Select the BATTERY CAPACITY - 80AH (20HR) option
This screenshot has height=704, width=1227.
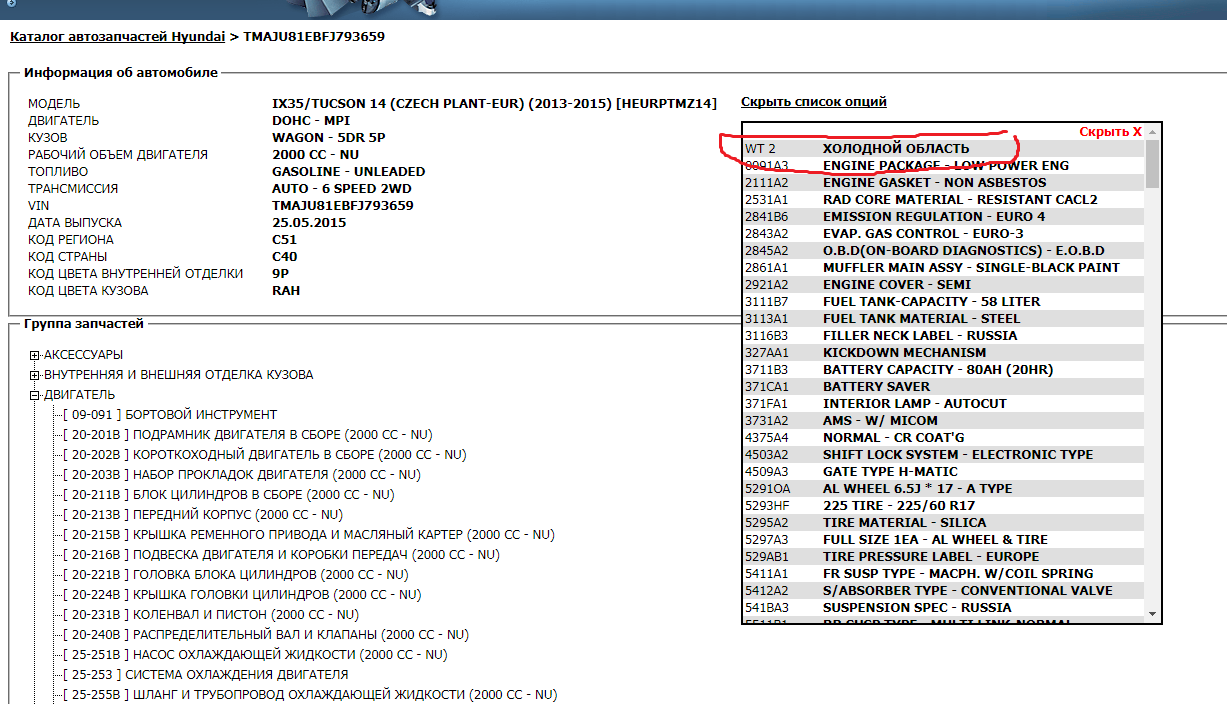point(944,370)
